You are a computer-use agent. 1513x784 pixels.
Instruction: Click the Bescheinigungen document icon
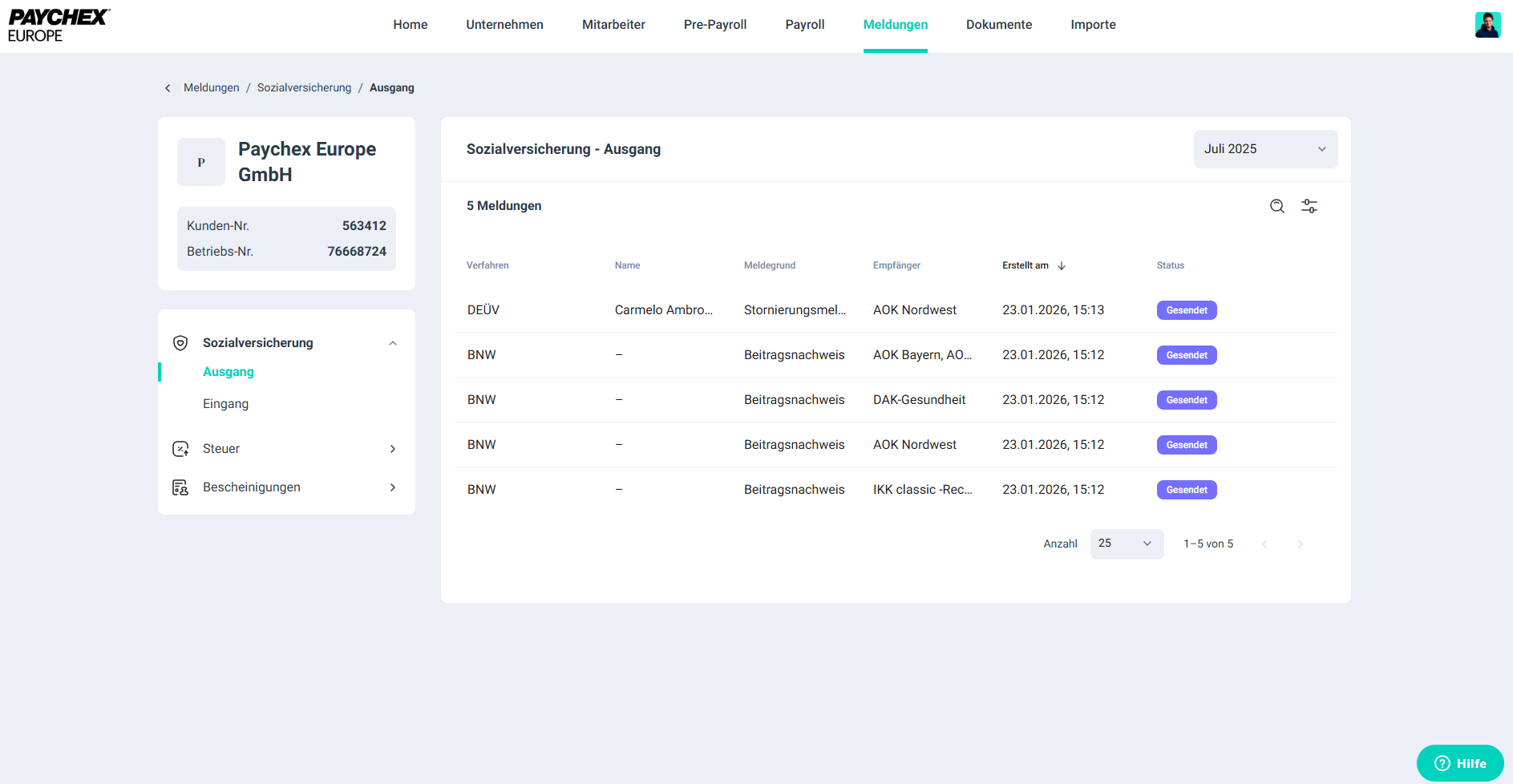(180, 487)
